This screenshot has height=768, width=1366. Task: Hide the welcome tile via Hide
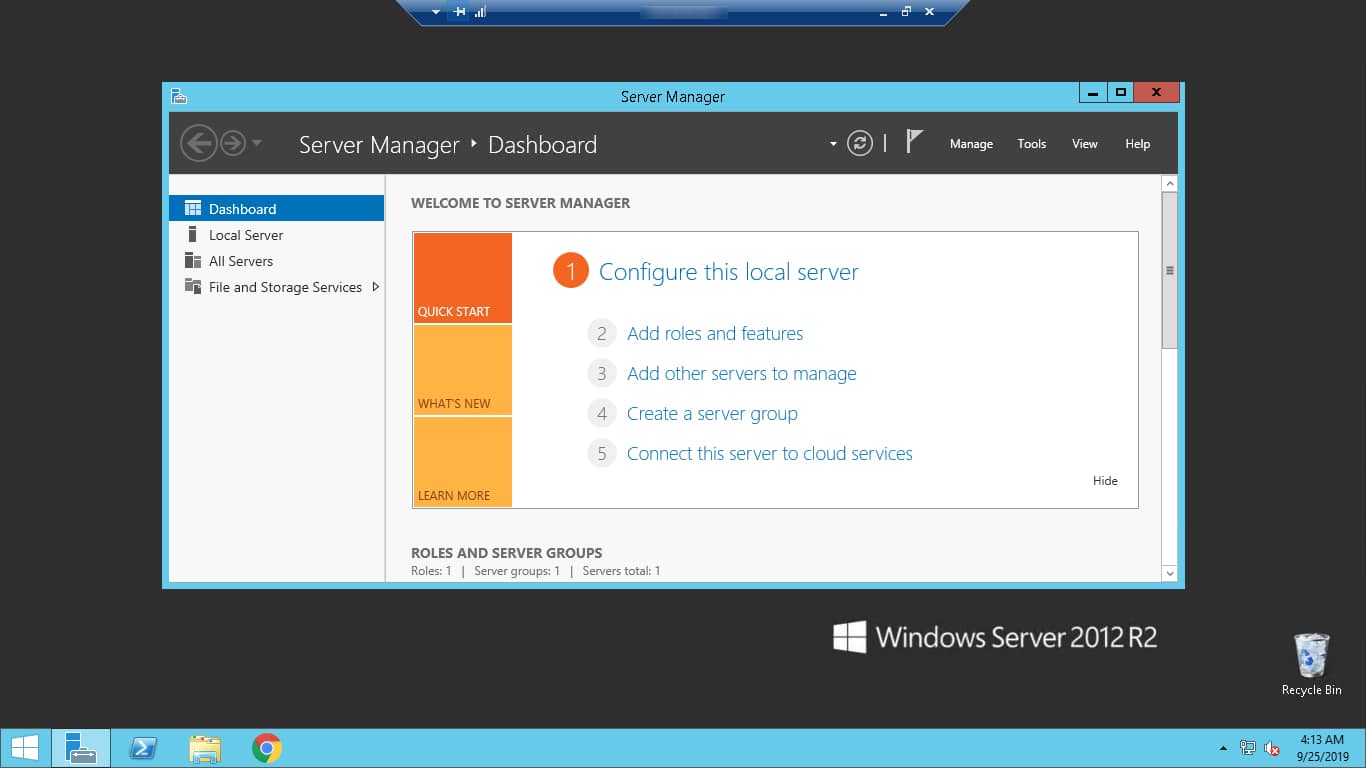1105,481
